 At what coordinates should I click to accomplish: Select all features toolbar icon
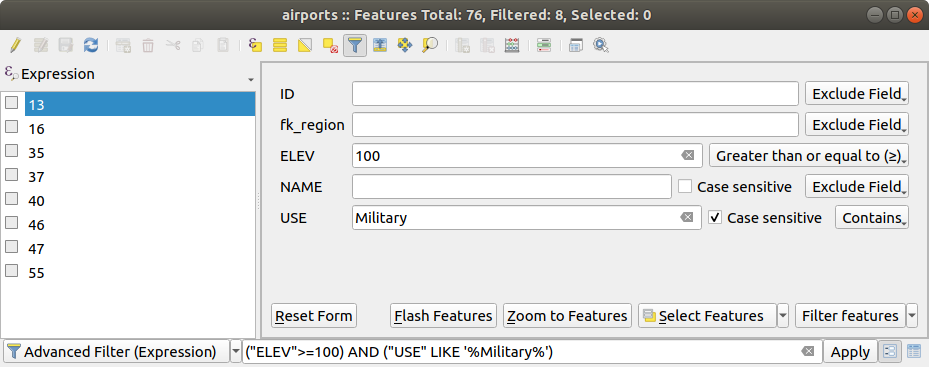(x=280, y=45)
